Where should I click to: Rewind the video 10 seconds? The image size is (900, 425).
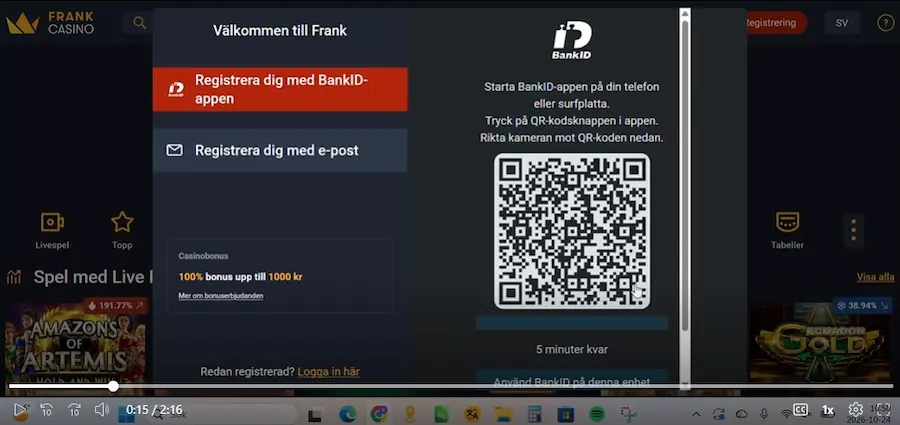coord(47,409)
